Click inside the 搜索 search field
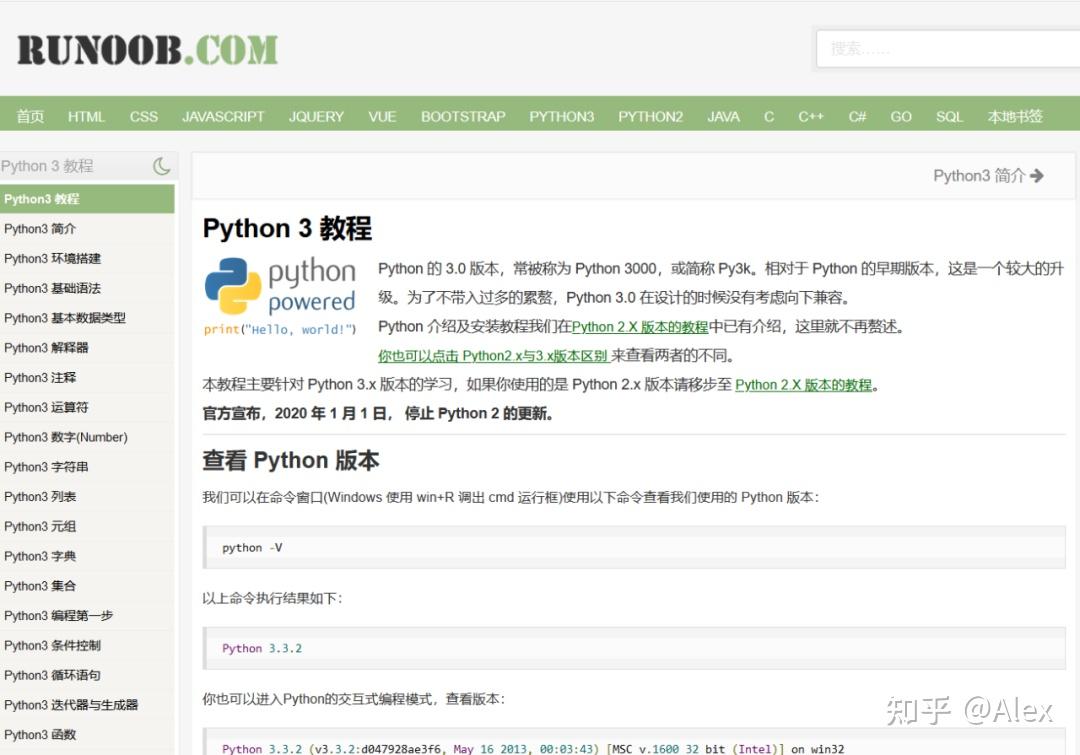1080x755 pixels. tap(950, 48)
